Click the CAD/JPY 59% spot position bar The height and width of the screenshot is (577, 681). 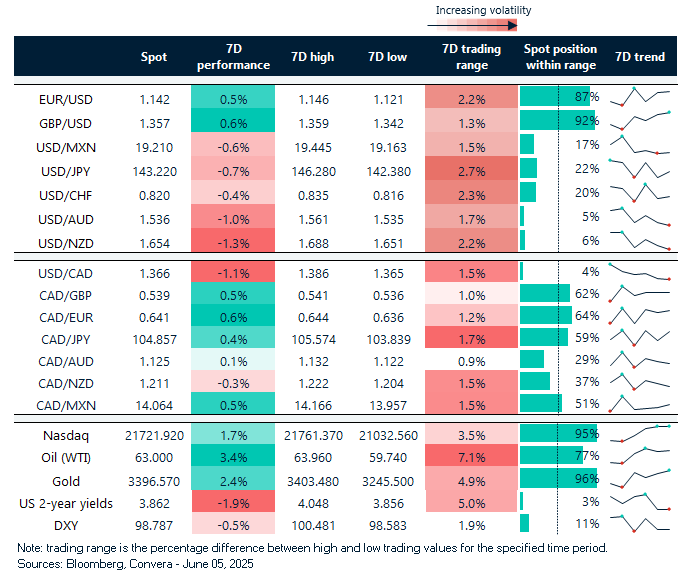pos(544,337)
